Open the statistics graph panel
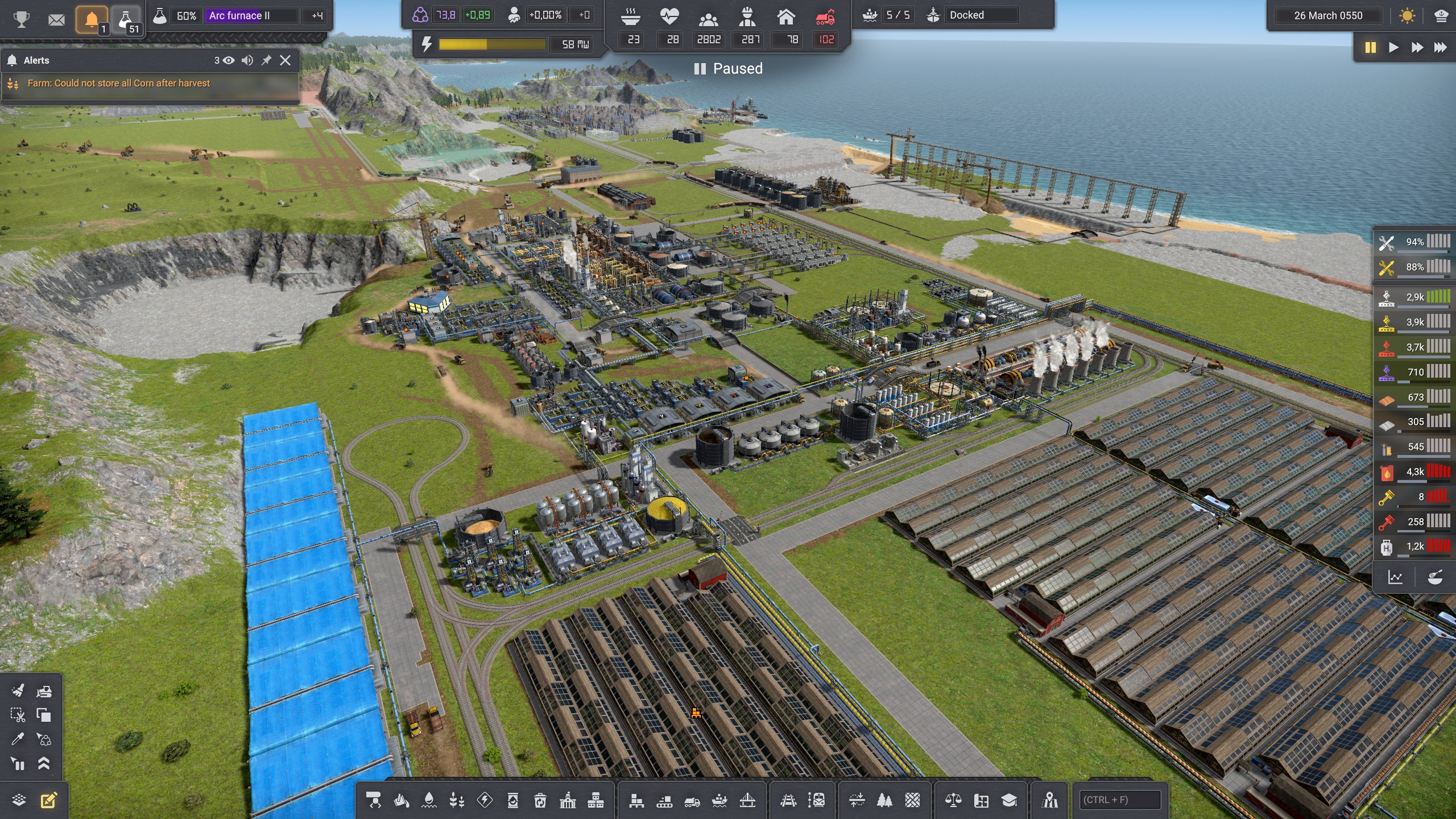Screen dimensions: 1456x819 pos(1395,577)
